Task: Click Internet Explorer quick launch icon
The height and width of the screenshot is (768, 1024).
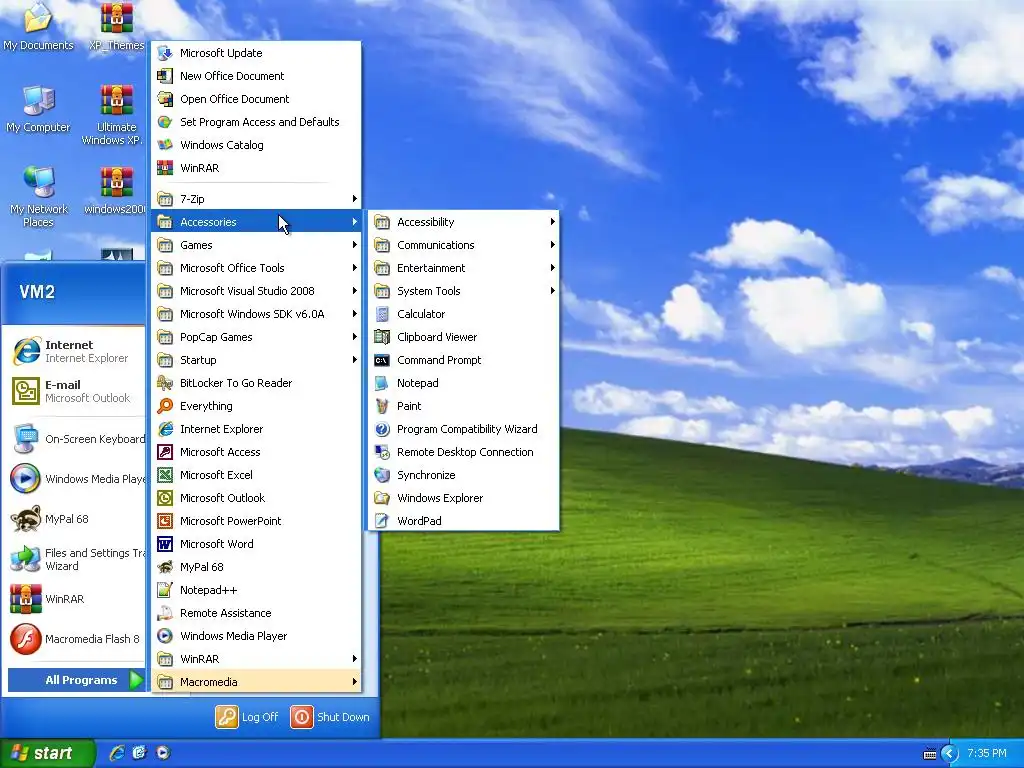Action: point(117,753)
